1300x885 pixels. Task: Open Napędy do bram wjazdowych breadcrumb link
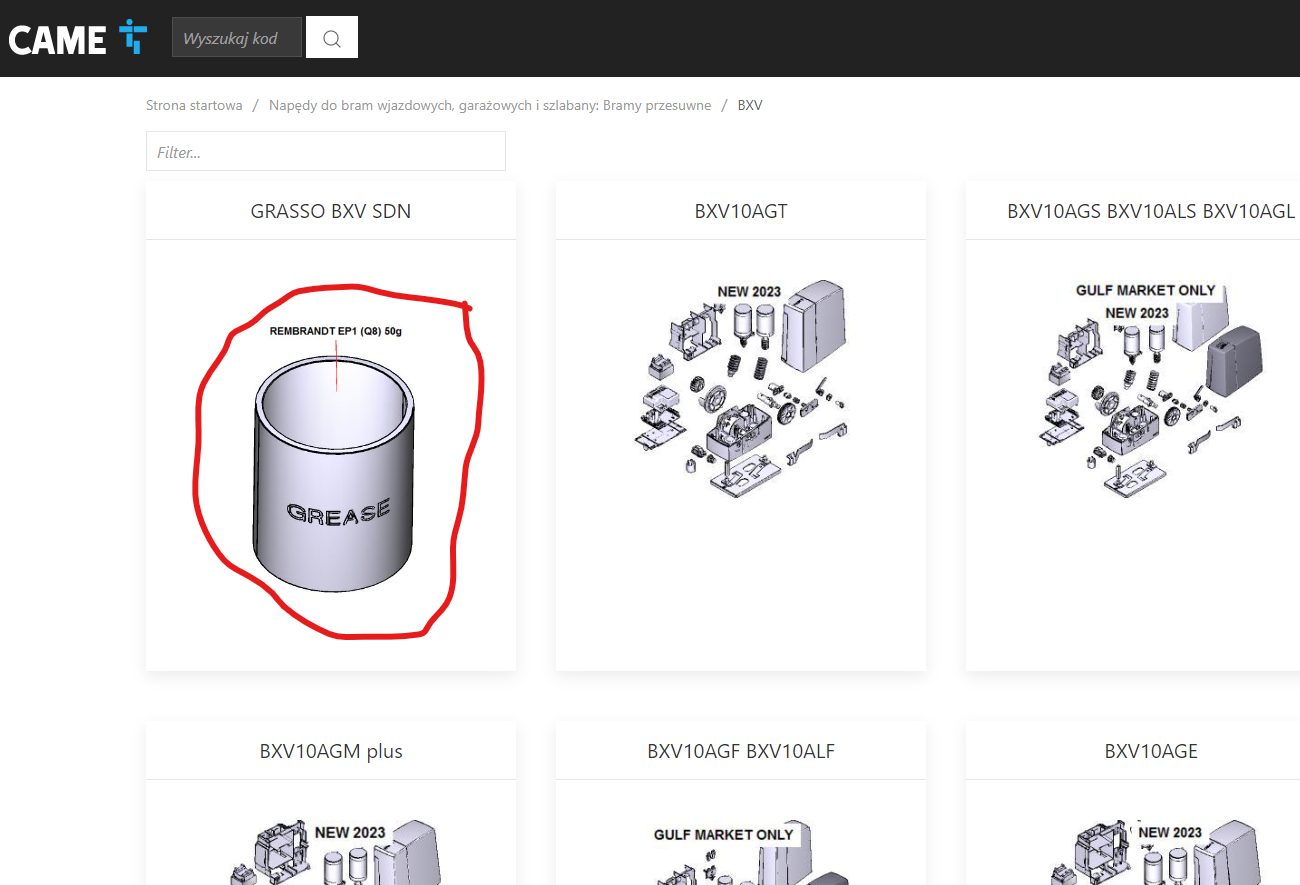pos(490,105)
